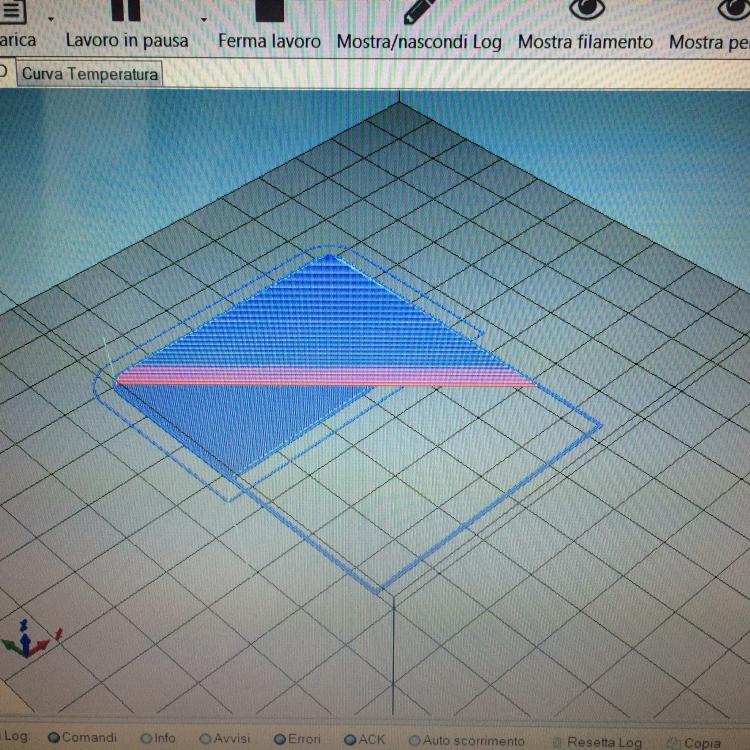The width and height of the screenshot is (750, 750).
Task: Select the 3D view tab
Action: (4, 74)
